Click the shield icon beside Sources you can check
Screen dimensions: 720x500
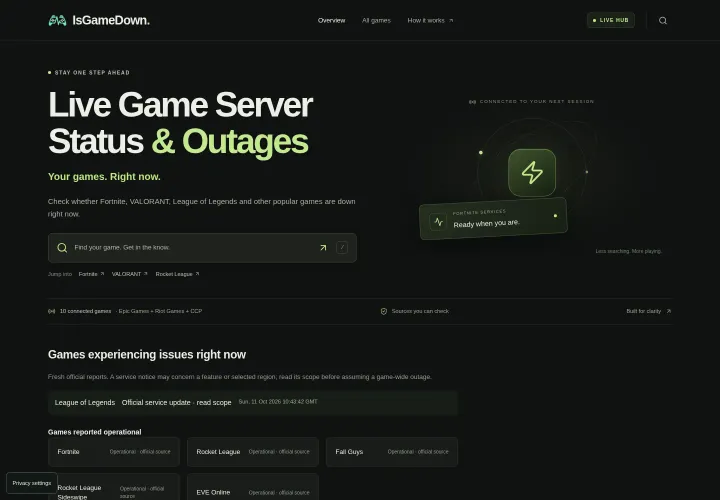point(384,311)
